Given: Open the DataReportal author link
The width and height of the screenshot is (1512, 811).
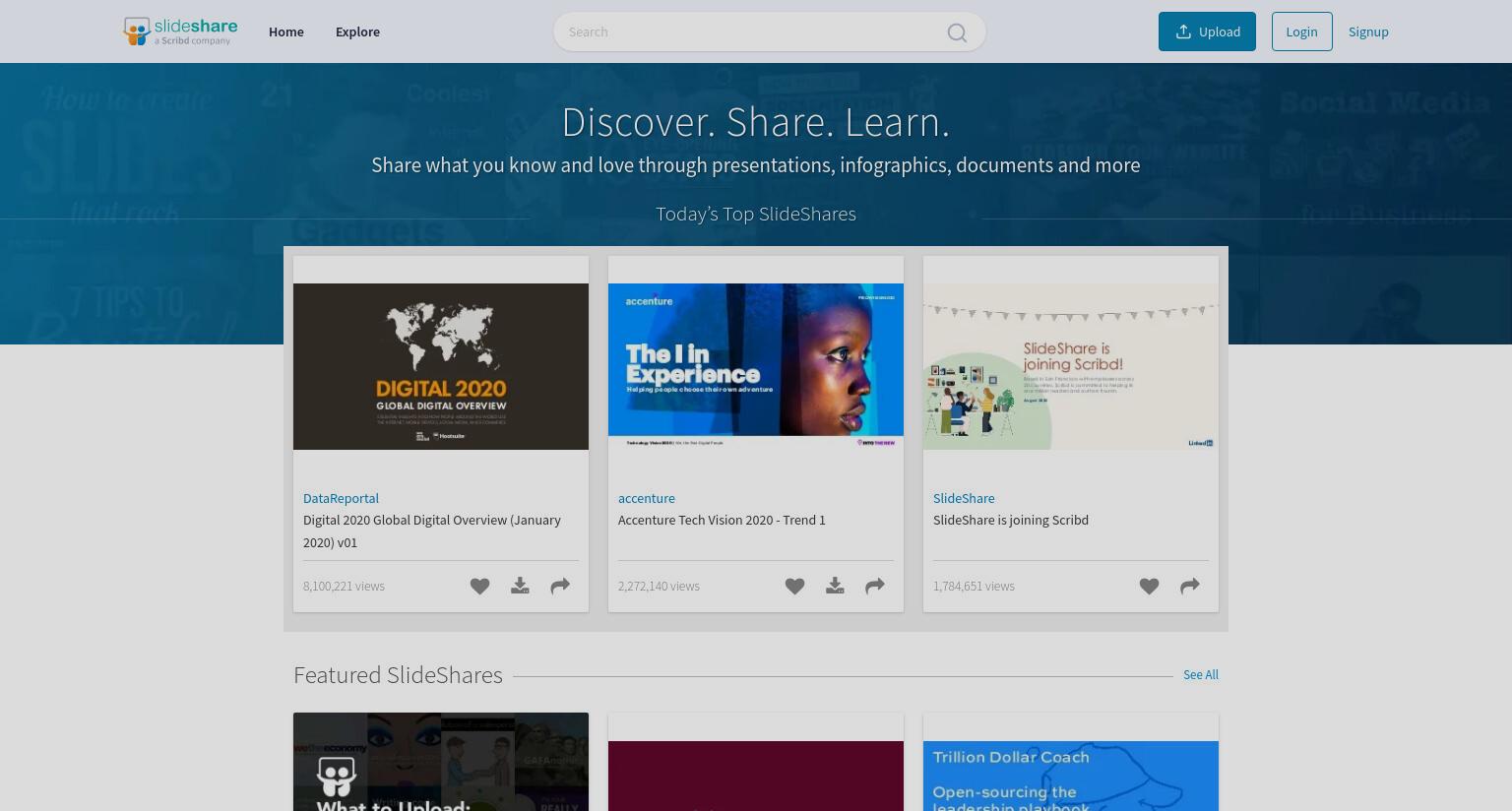Looking at the screenshot, I should click(341, 498).
